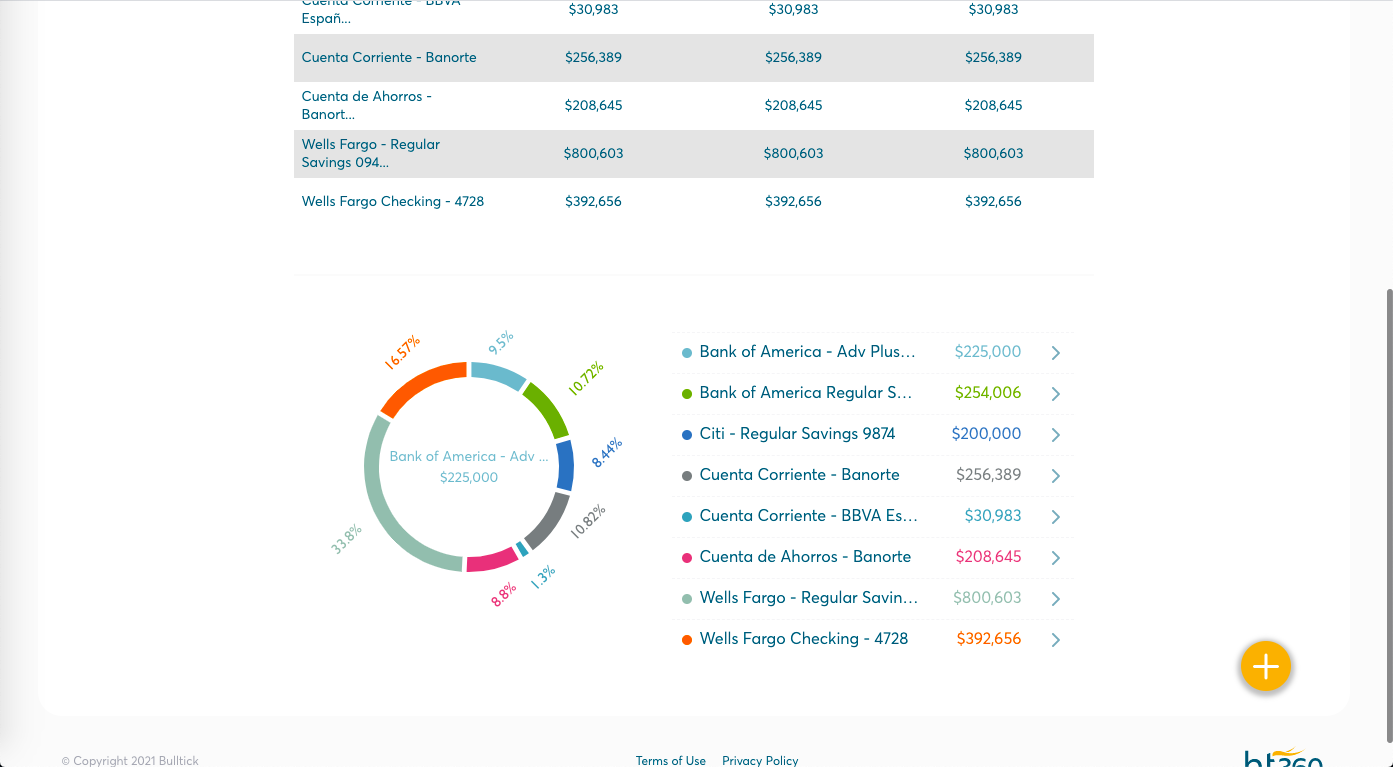This screenshot has width=1393, height=767.
Task: Open the Privacy Policy link
Action: 760,761
